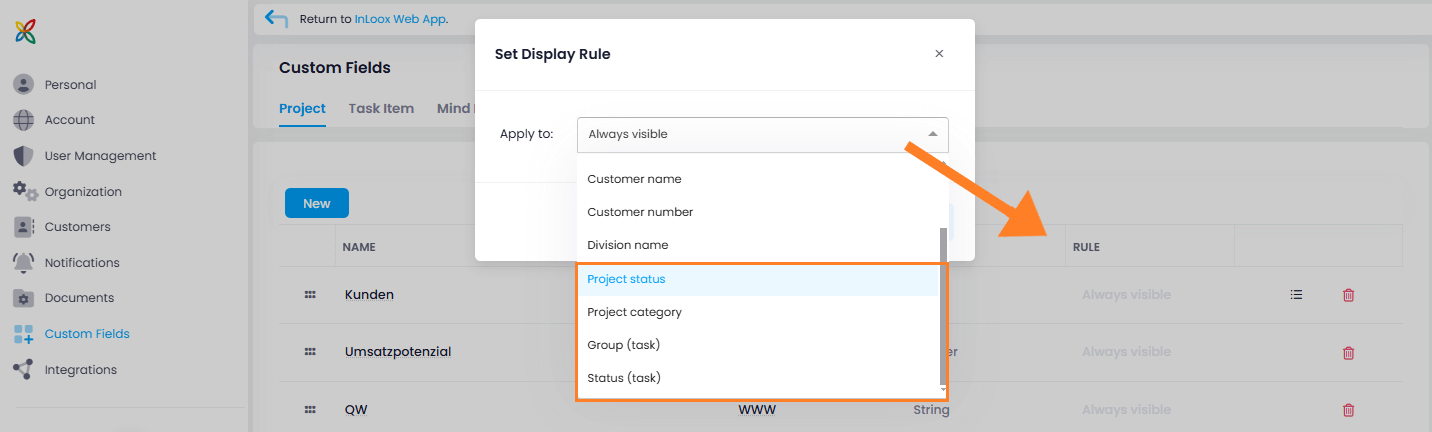Select Custom Fields in sidebar
This screenshot has height=432, width=1432.
point(87,334)
